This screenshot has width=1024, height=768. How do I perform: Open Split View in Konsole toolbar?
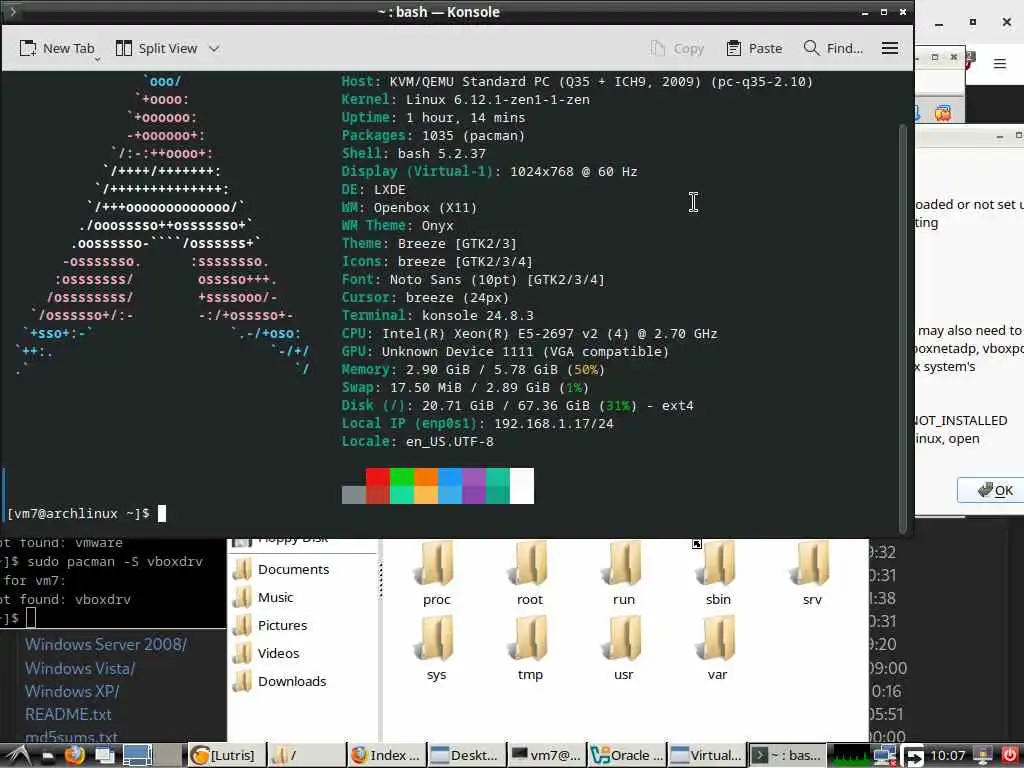[x=156, y=48]
